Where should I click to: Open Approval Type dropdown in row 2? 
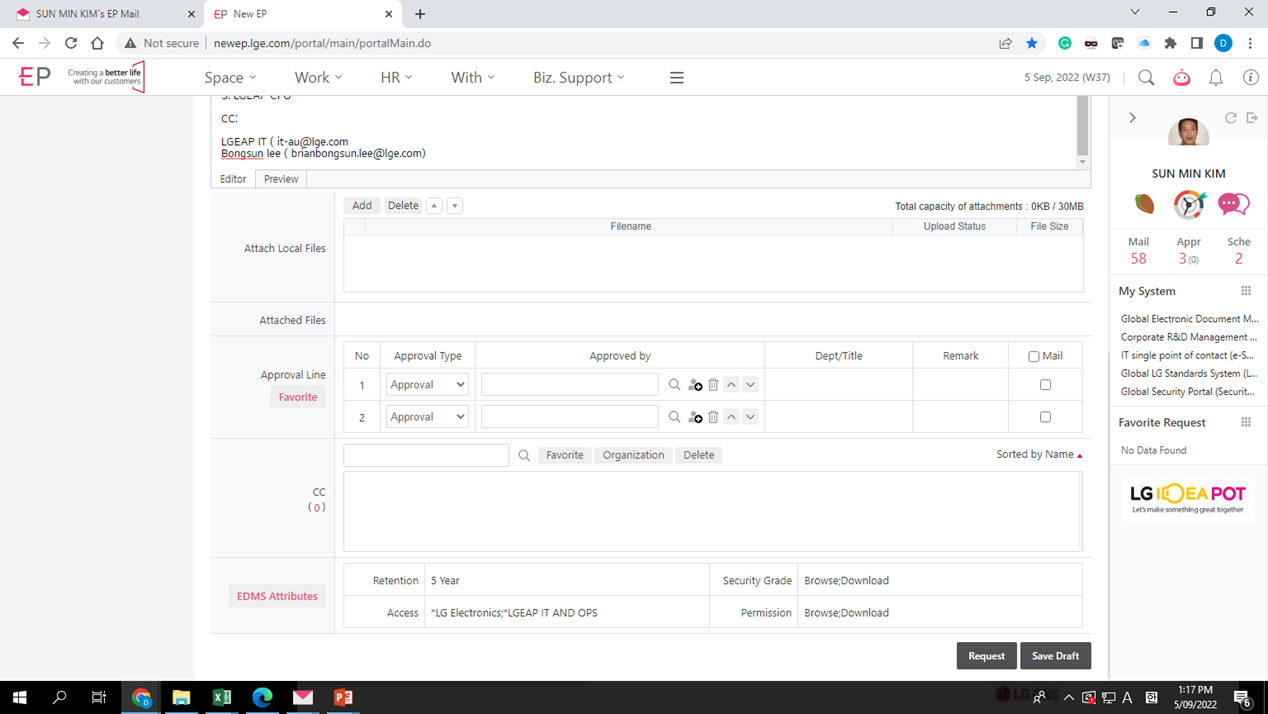pyautogui.click(x=427, y=417)
